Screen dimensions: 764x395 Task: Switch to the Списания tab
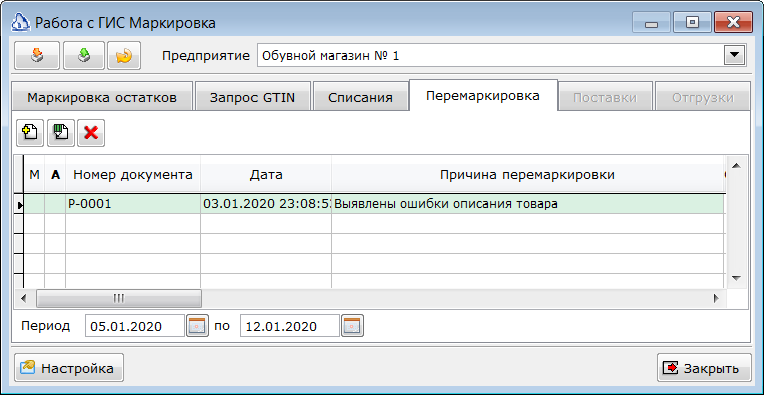coord(360,97)
